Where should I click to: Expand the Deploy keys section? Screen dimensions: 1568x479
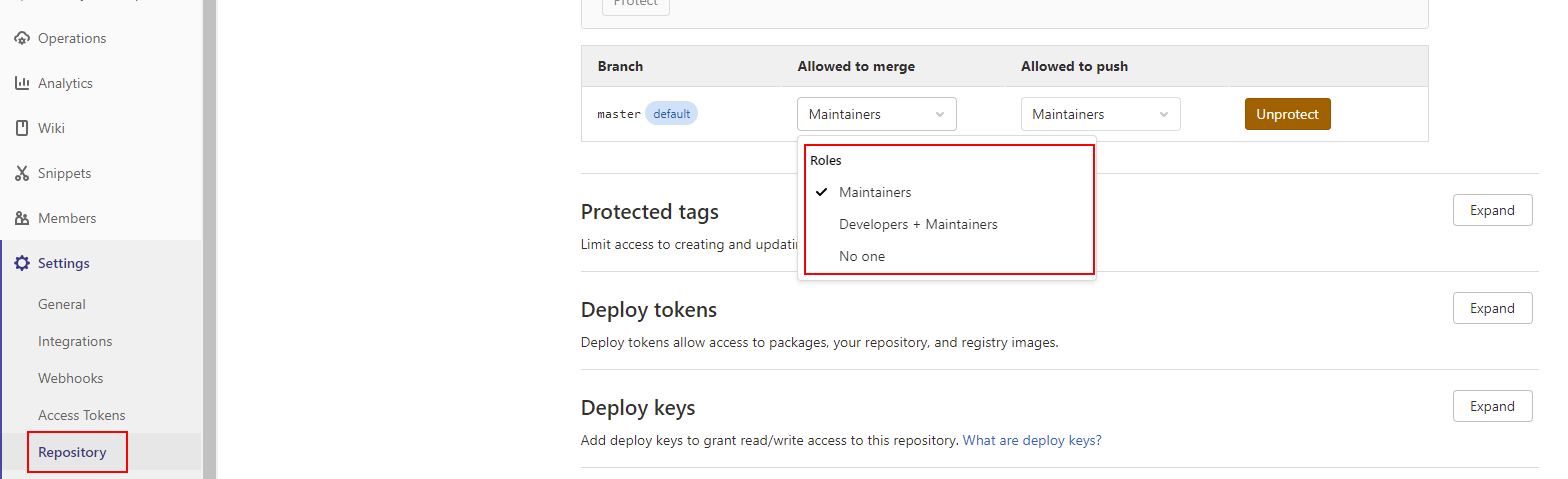[1492, 406]
